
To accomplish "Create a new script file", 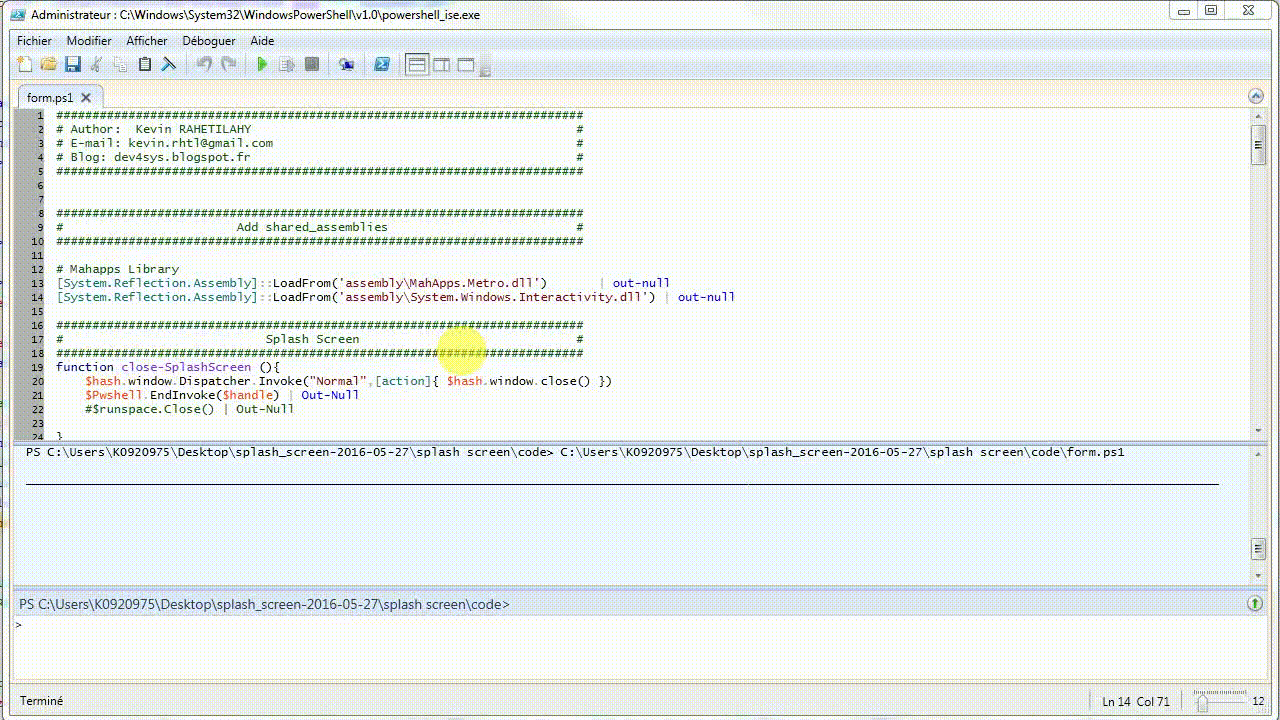I will 24,63.
